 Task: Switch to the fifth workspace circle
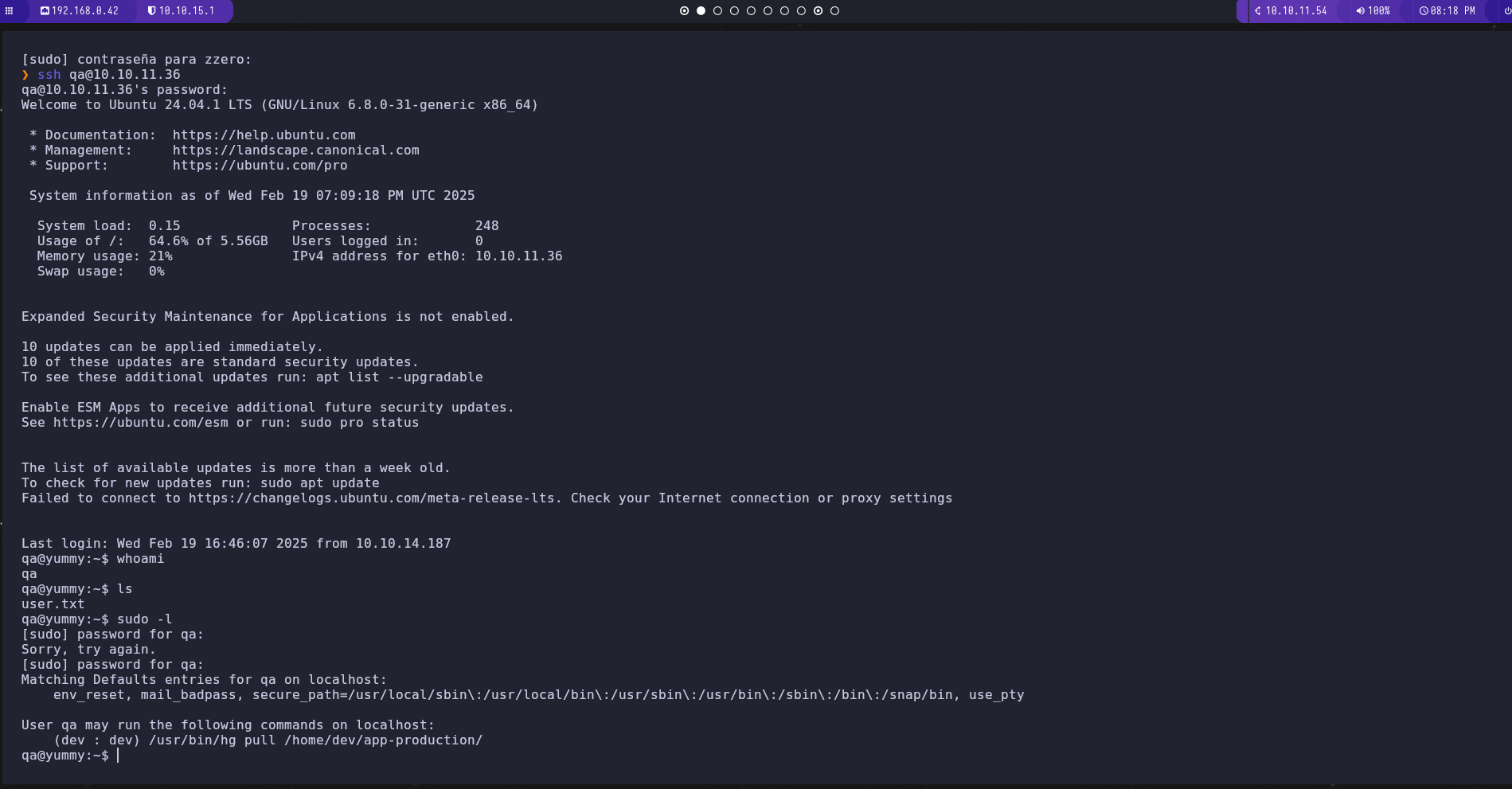tap(751, 11)
